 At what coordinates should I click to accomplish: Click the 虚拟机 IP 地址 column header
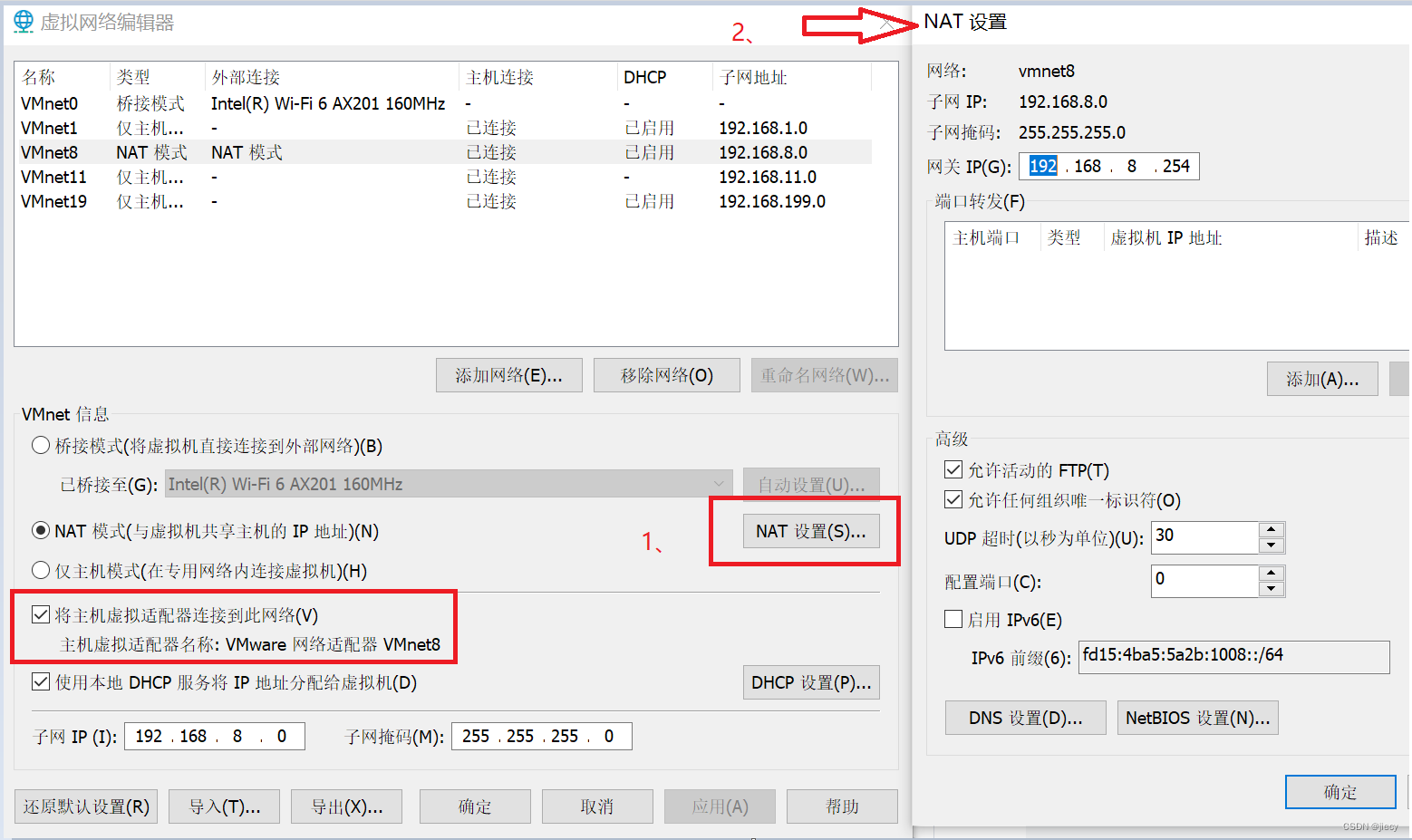click(1230, 237)
